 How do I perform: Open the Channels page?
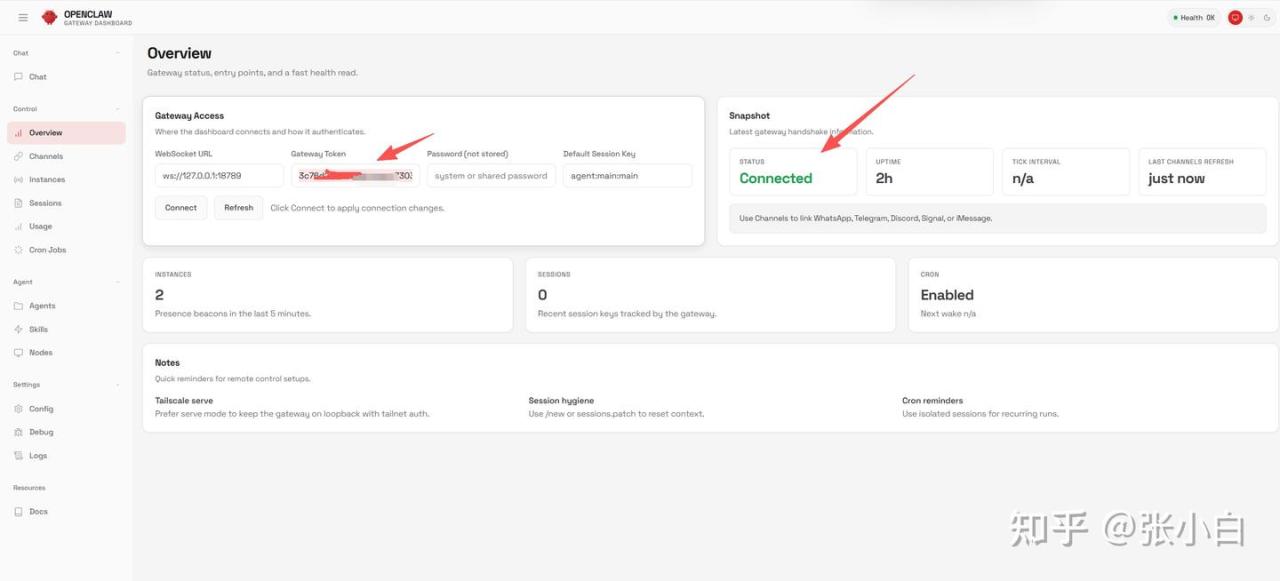pos(45,156)
